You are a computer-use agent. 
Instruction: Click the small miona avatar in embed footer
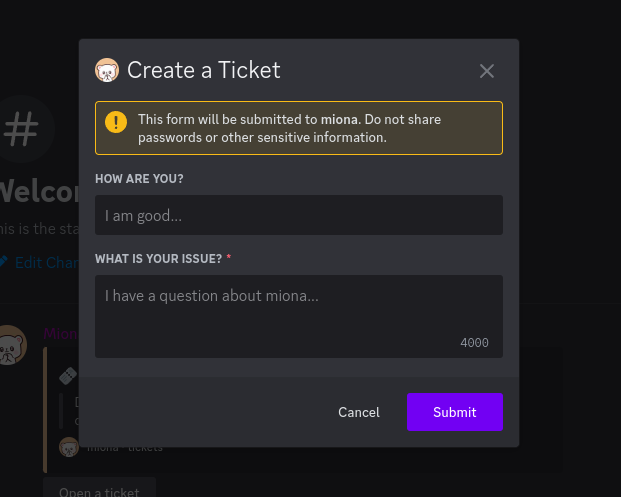pos(69,447)
